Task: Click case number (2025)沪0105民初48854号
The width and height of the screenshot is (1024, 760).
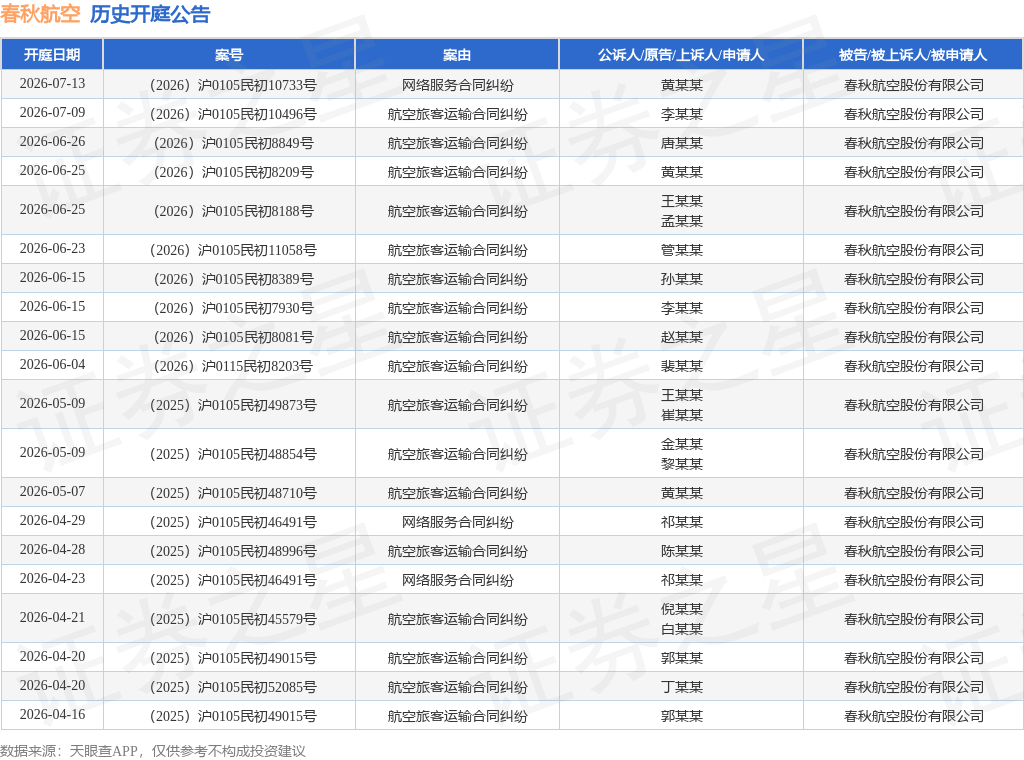Action: point(233,454)
